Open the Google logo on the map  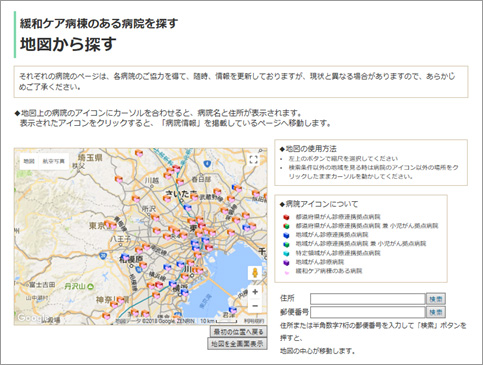33,318
